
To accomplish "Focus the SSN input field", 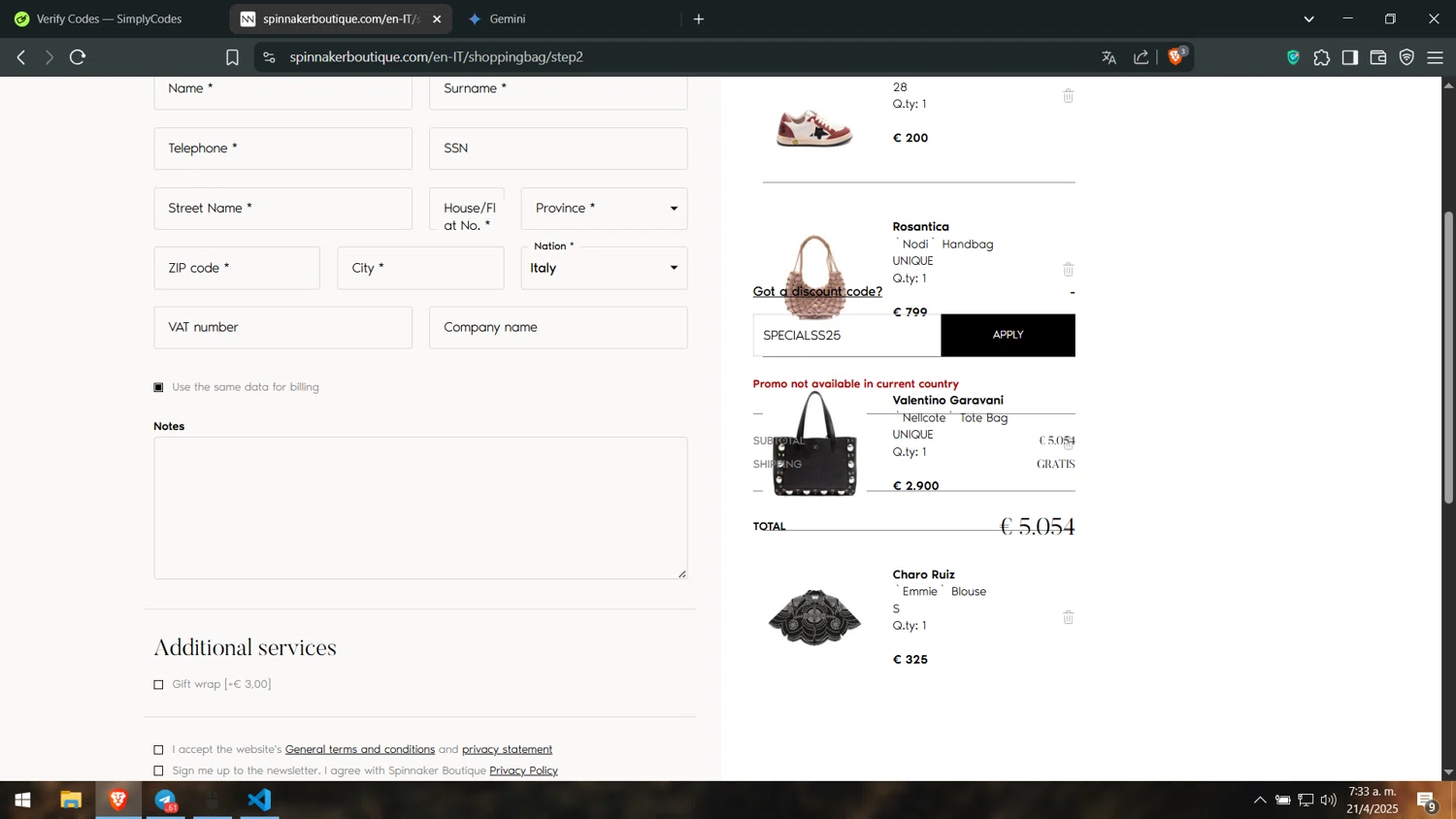I will (558, 148).
